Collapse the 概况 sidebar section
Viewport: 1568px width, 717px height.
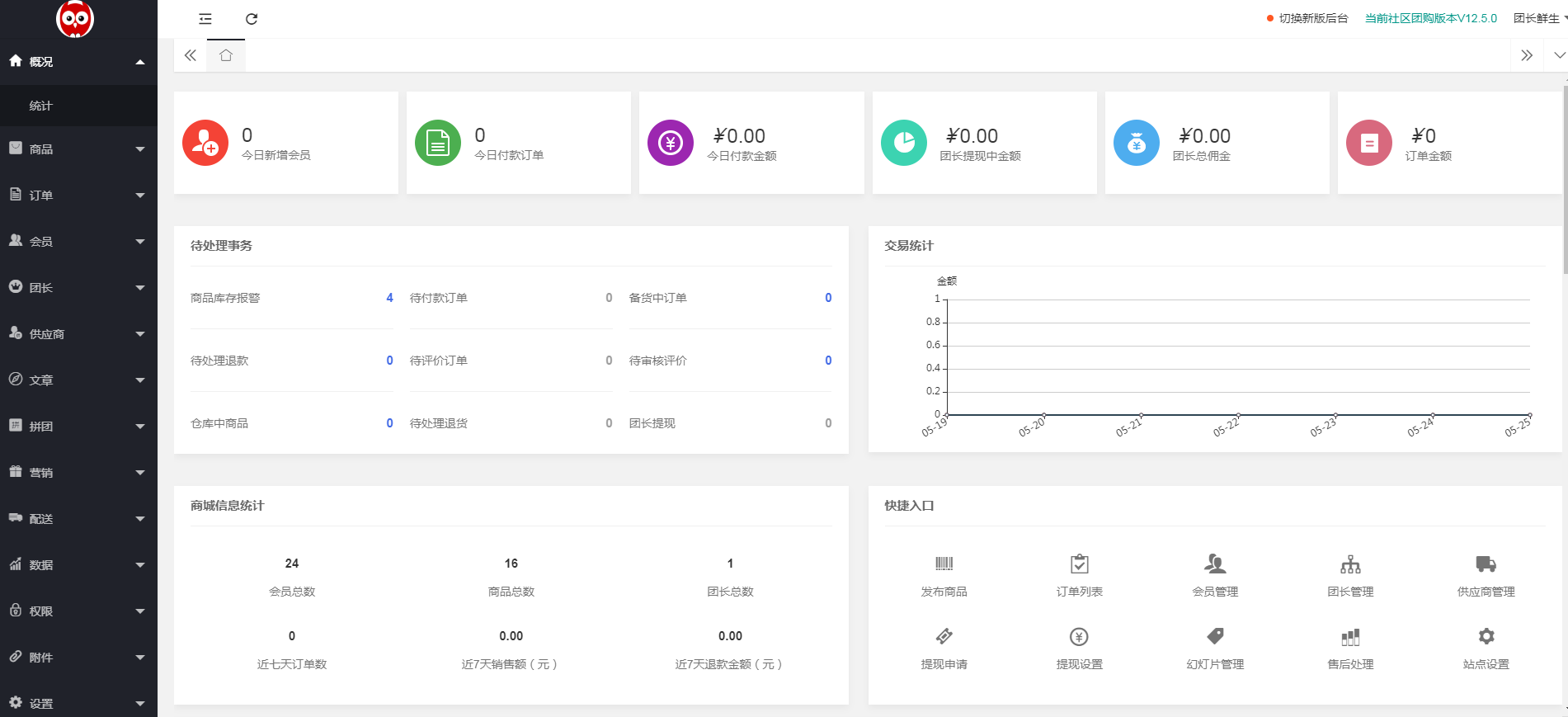78,62
